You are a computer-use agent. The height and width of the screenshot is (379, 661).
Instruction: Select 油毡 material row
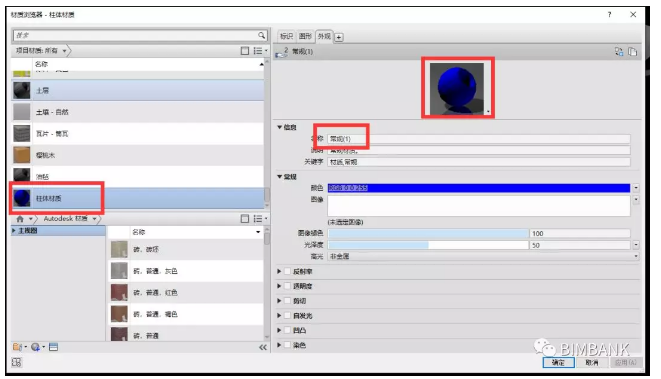click(137, 176)
